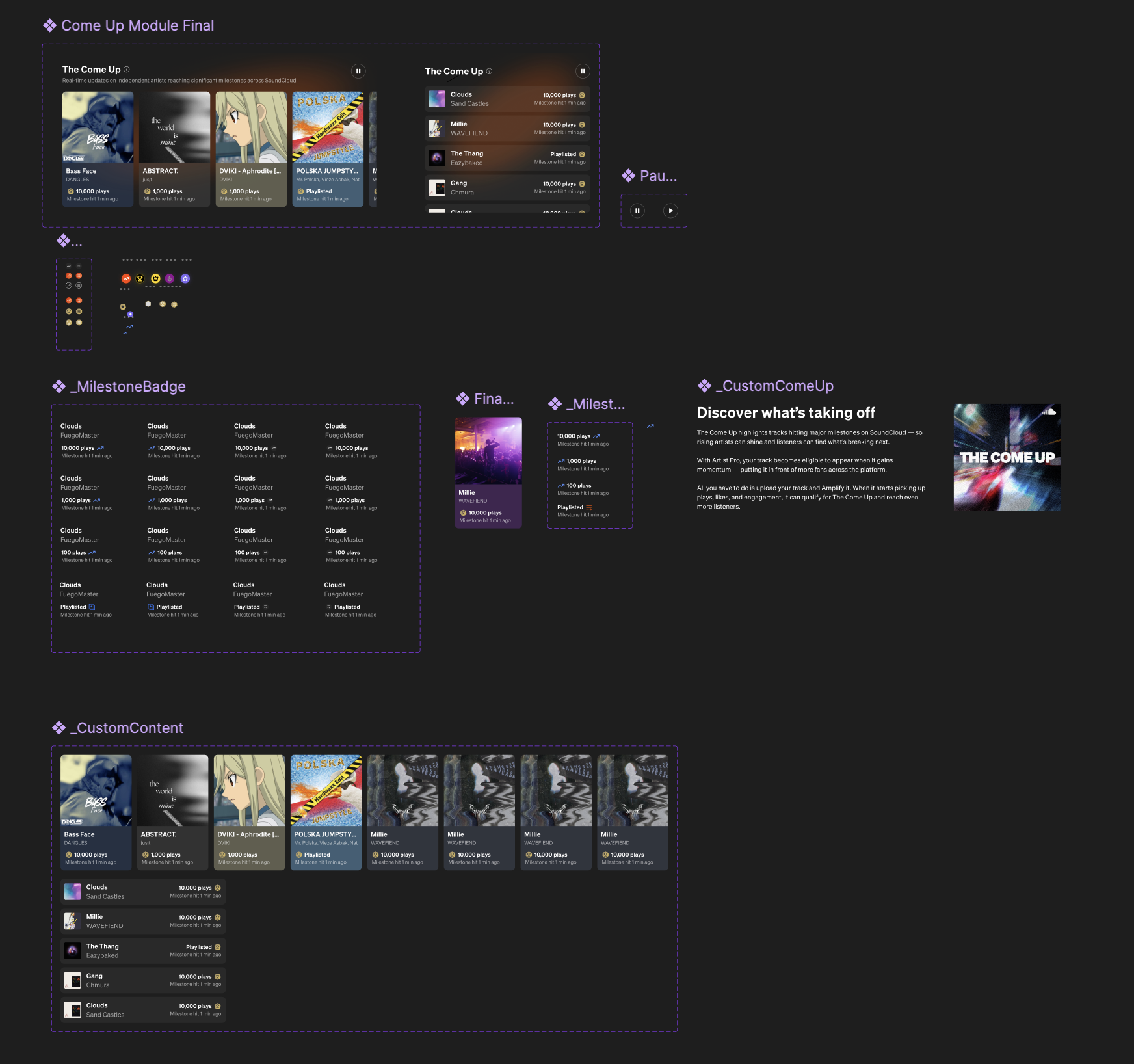Viewport: 1134px width, 1064px height.
Task: Open ABSTRACT. card in _CustomContent
Action: tap(173, 812)
